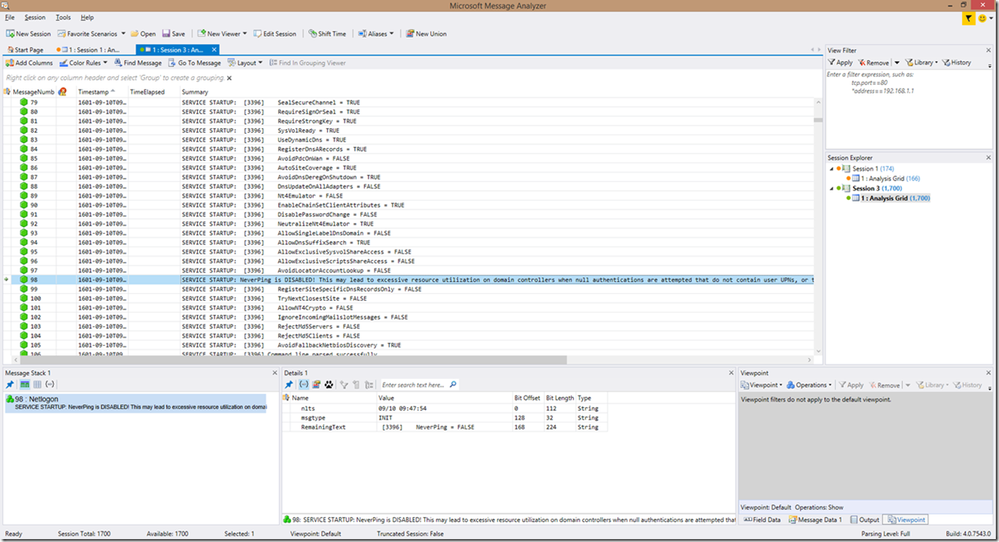The width and height of the screenshot is (999, 542).
Task: Switch to the Output tab
Action: click(x=865, y=520)
